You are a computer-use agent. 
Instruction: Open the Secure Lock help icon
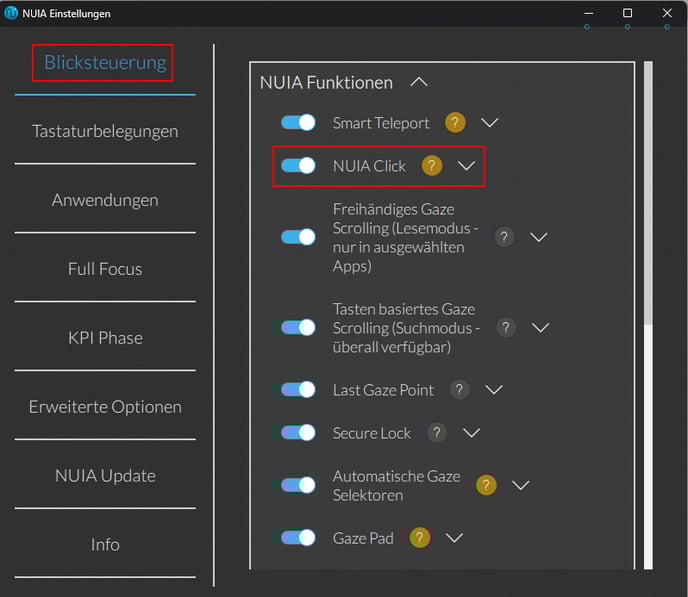[x=437, y=433]
